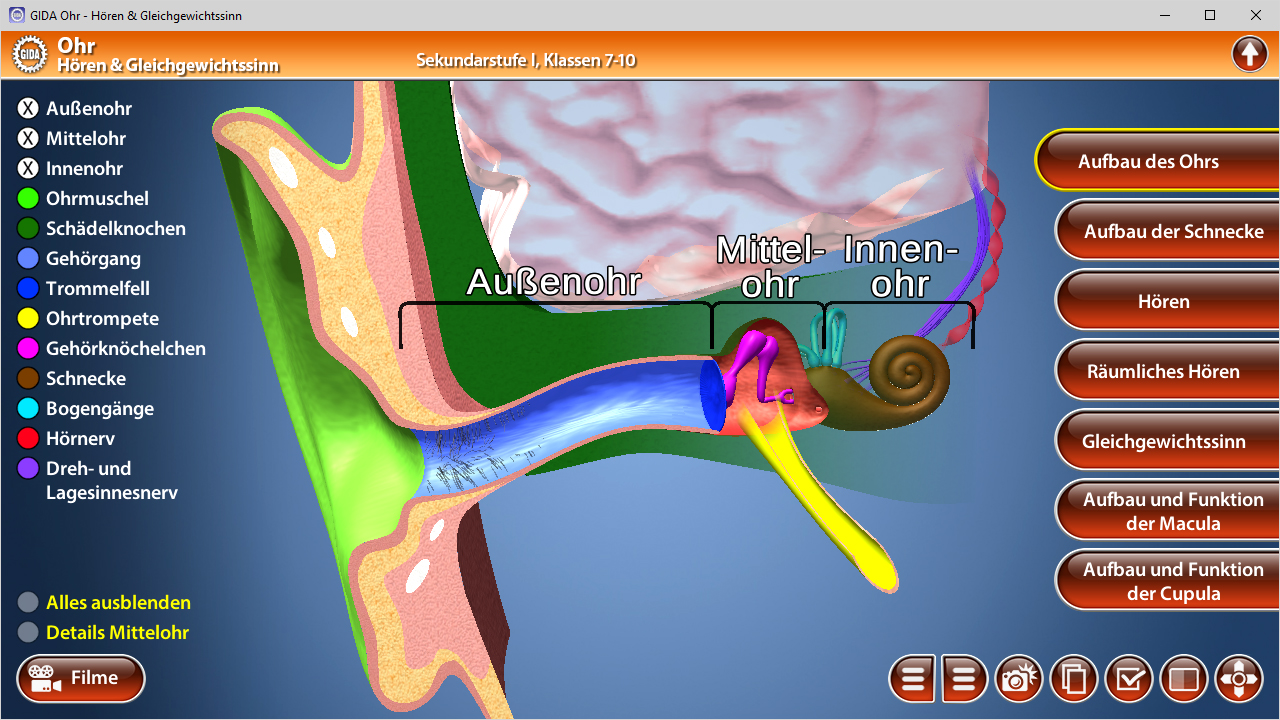This screenshot has height=720, width=1280.
Task: Click the GIDA gear logo
Action: click(x=30, y=54)
